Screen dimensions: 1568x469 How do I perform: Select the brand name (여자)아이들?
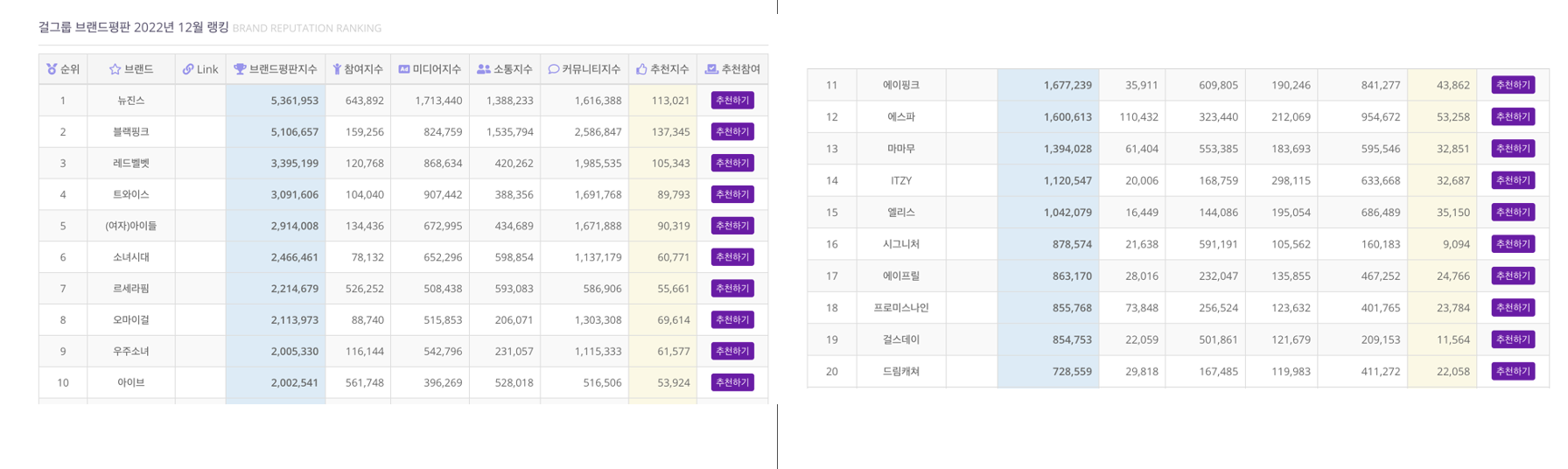point(131,226)
